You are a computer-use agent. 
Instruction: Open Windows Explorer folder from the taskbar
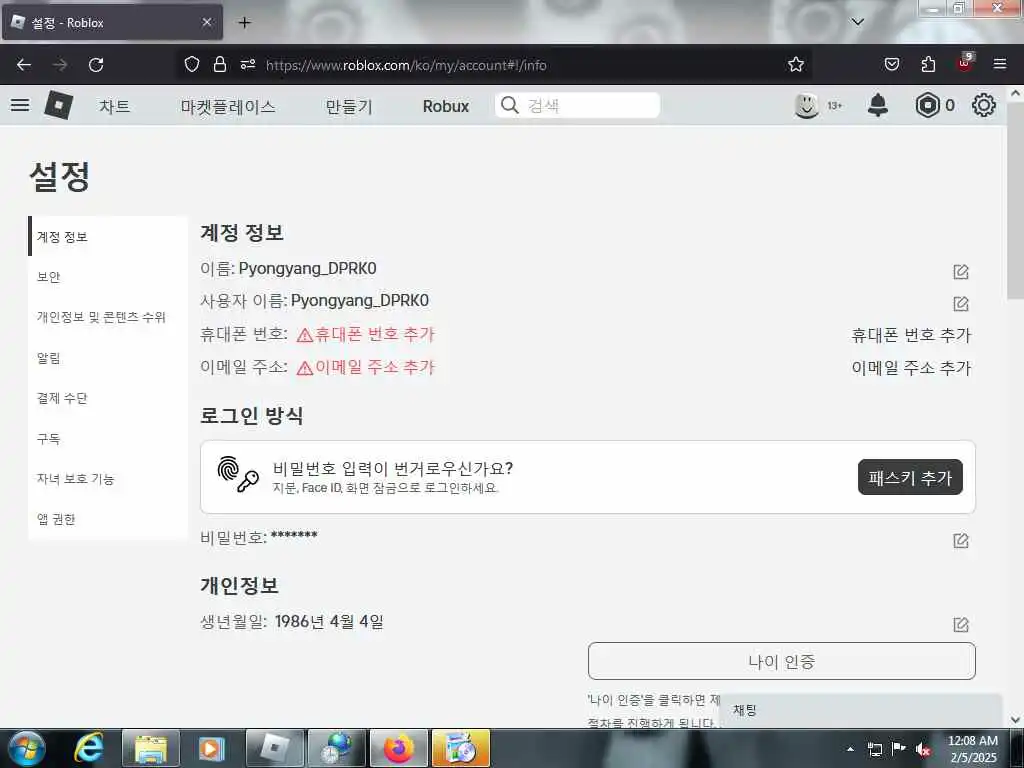point(150,748)
